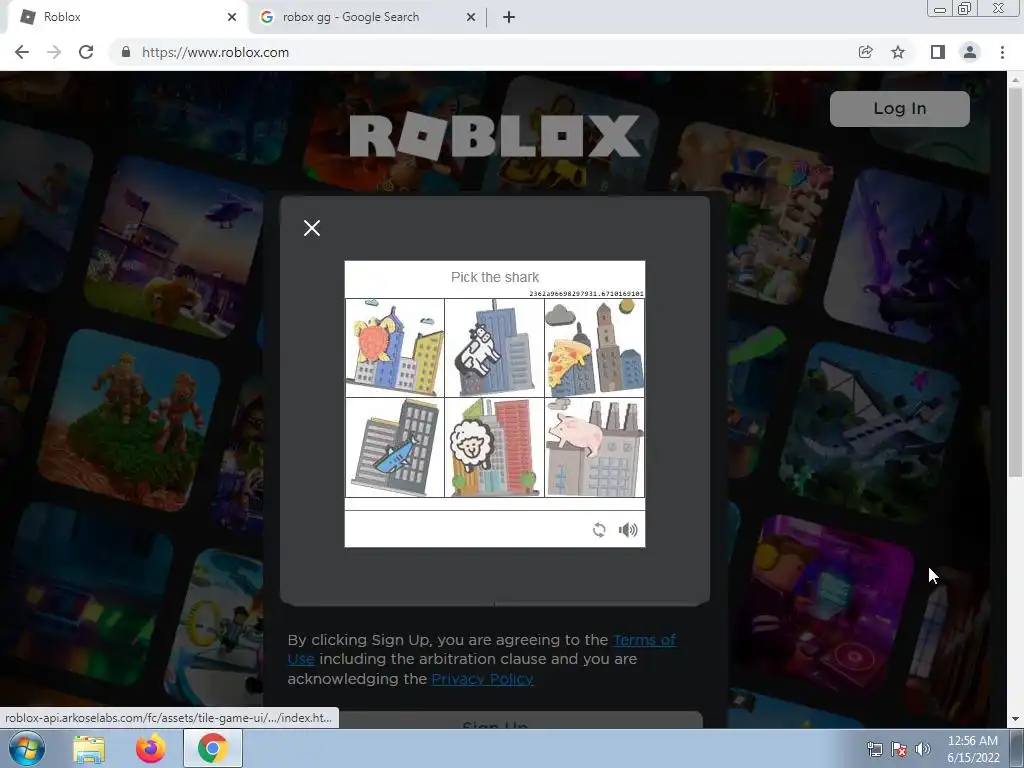Share this page using the share icon
Image resolution: width=1024 pixels, height=768 pixels.
(865, 52)
